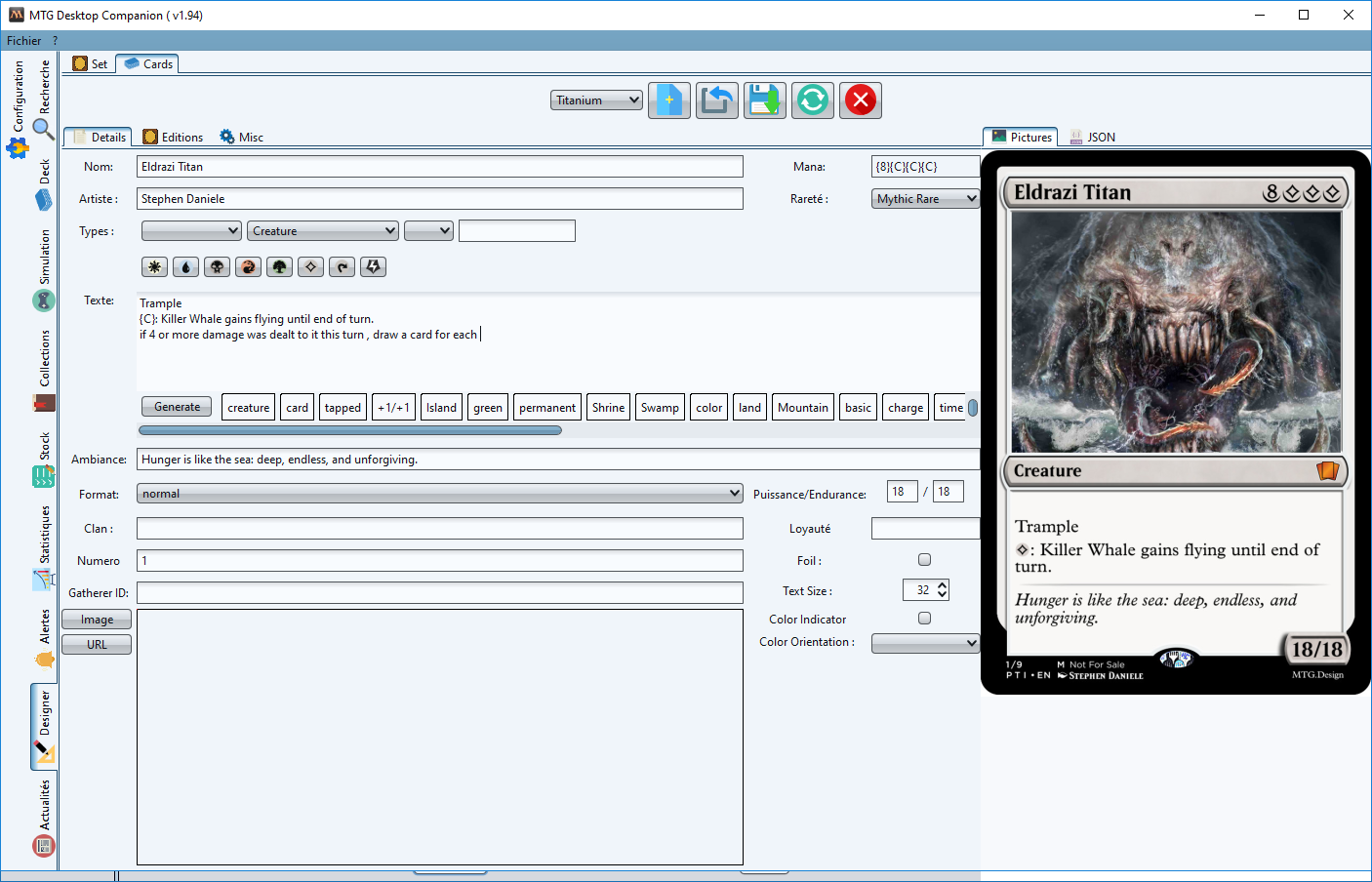Insert the 'tapped' keyword suggestion
1372x882 pixels.
[x=343, y=408]
